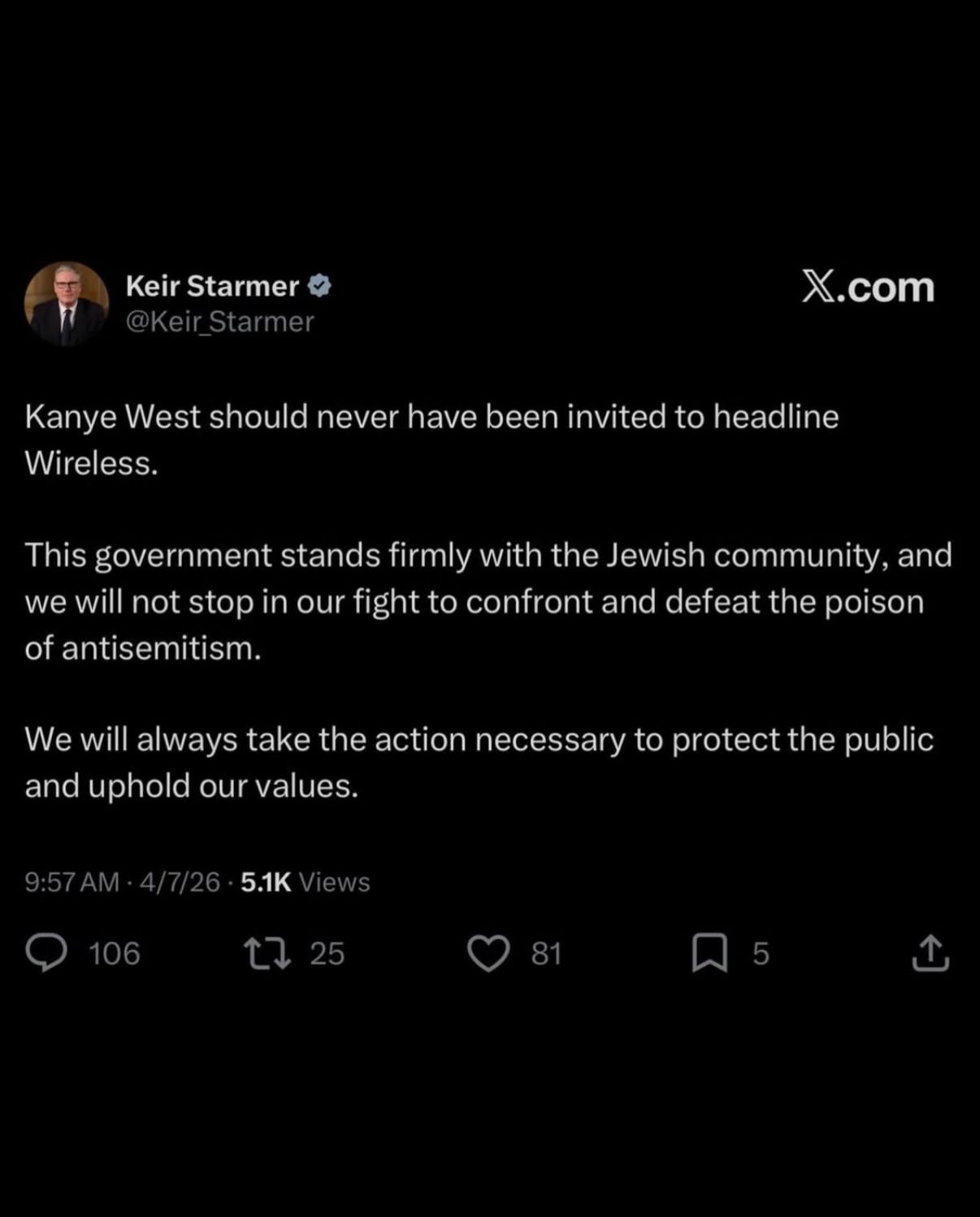Select the 'Kanye West should never' paragraph
This screenshot has height=1217, width=980.
point(431,440)
